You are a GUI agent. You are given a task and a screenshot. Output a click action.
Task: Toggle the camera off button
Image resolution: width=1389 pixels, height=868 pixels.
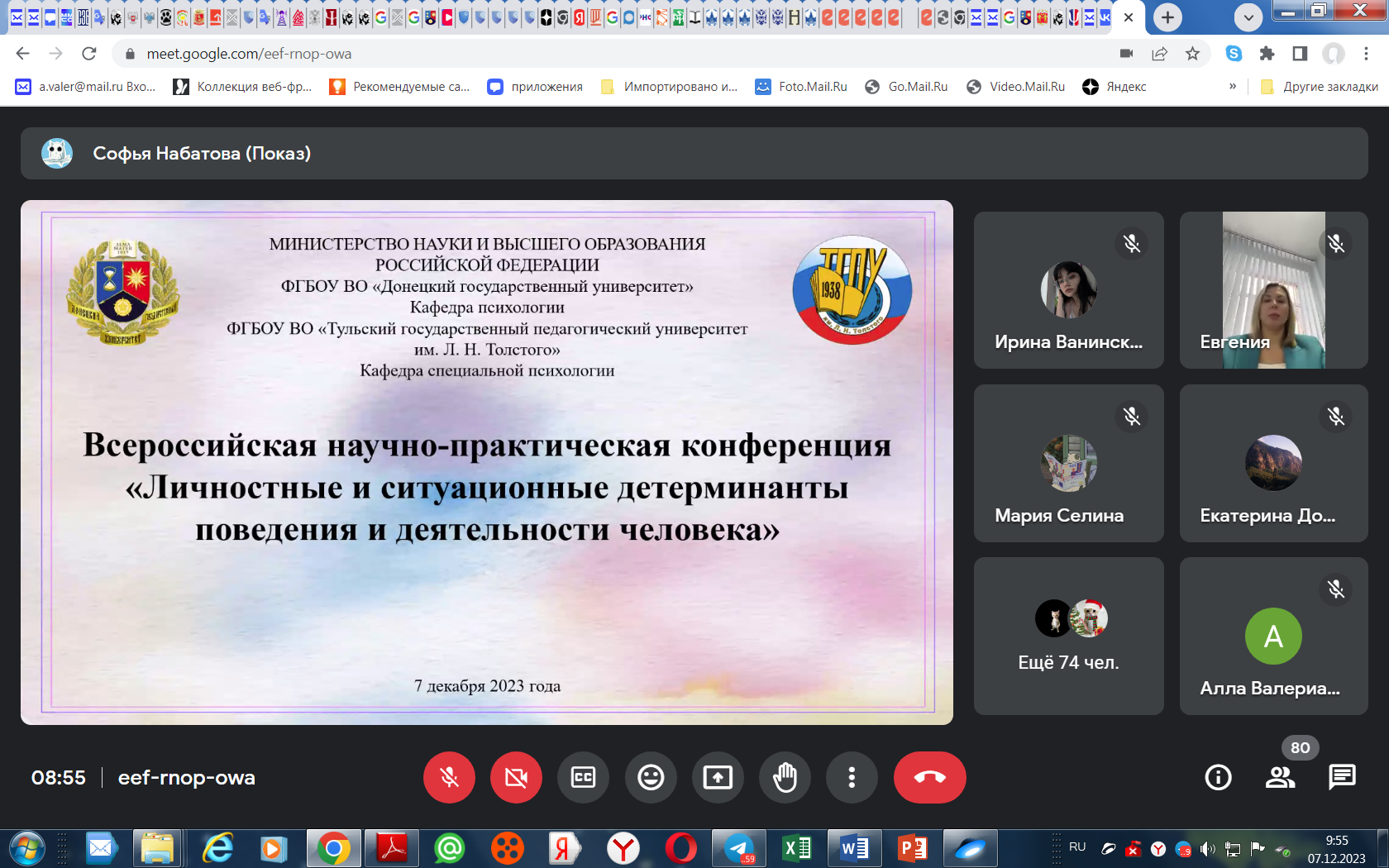point(516,777)
